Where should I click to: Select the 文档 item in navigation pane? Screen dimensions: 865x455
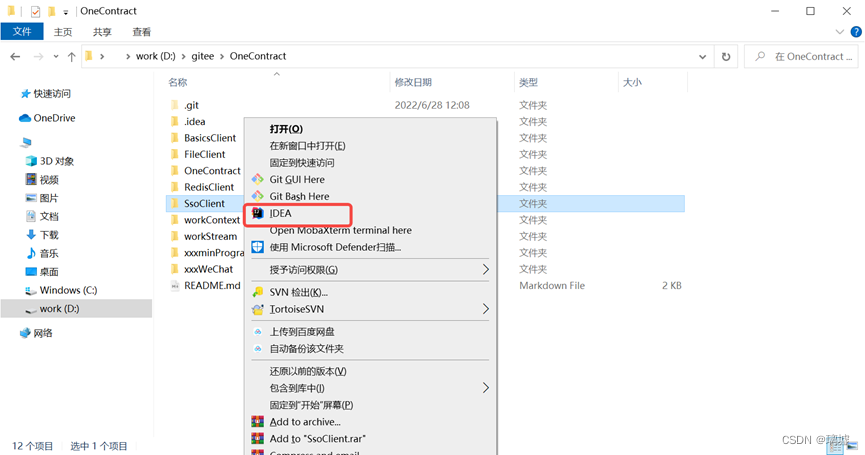pyautogui.click(x=49, y=216)
